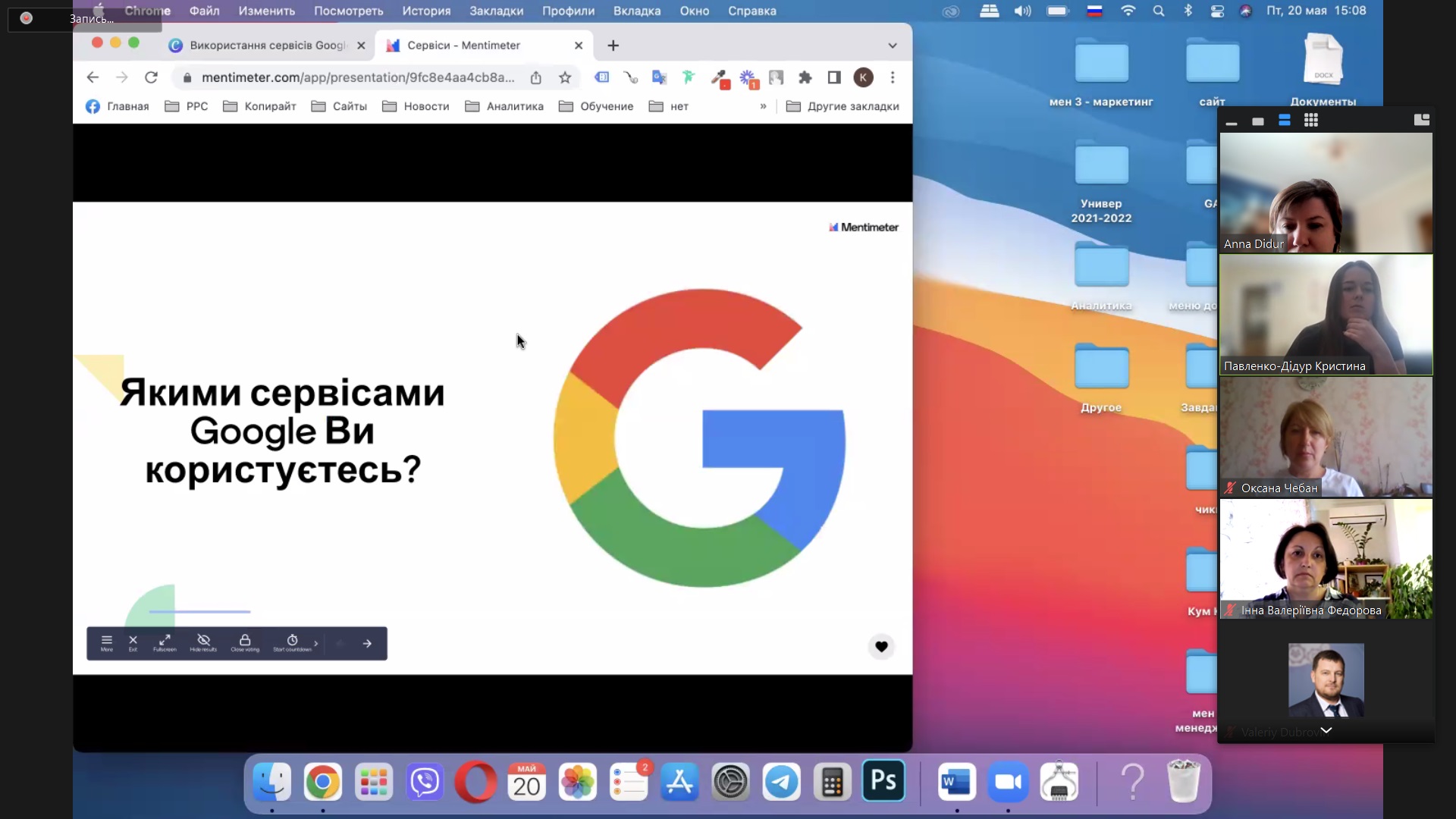Click the mentimeter.com address bar
1456x819 pixels.
(356, 77)
